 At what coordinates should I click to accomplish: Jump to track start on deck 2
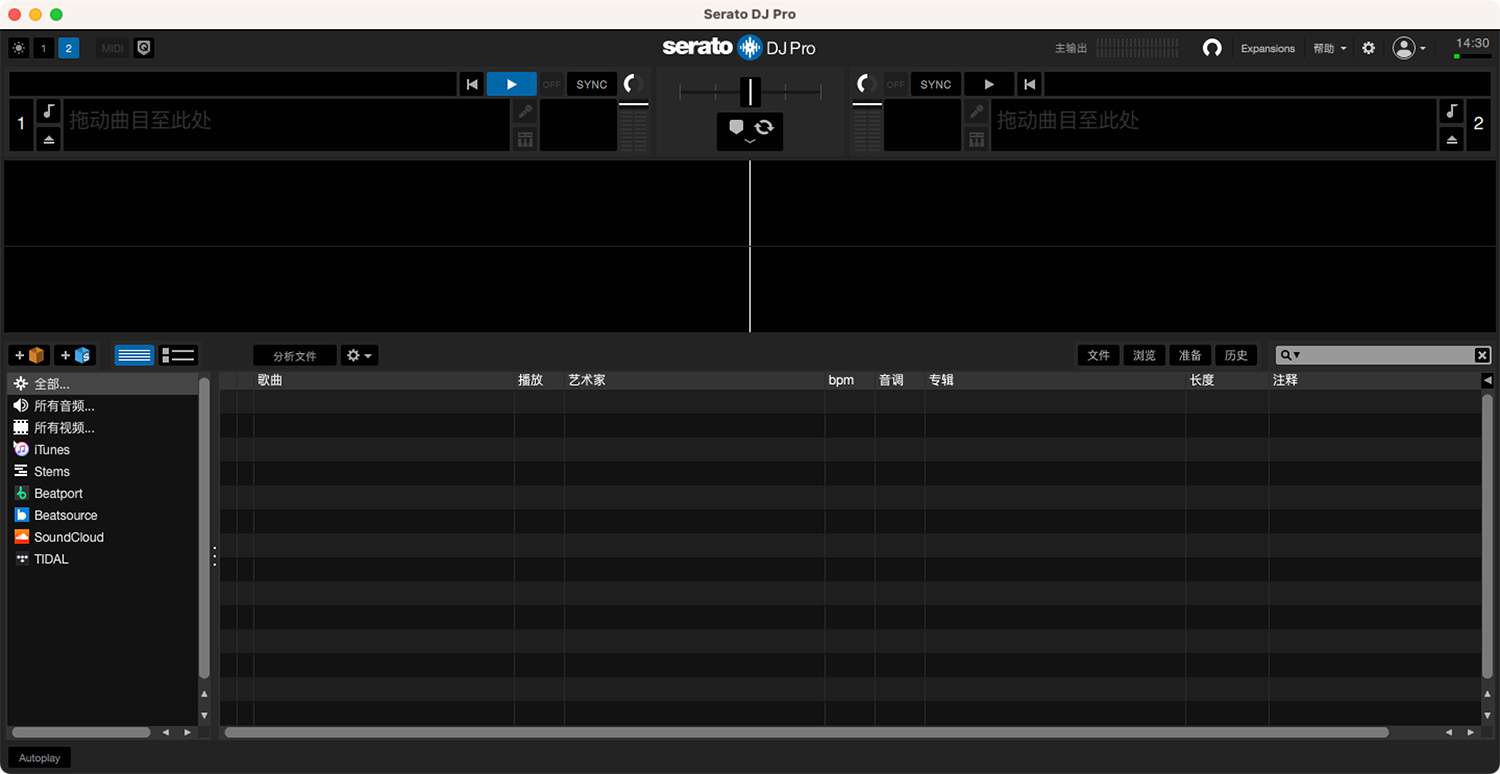coord(1029,84)
